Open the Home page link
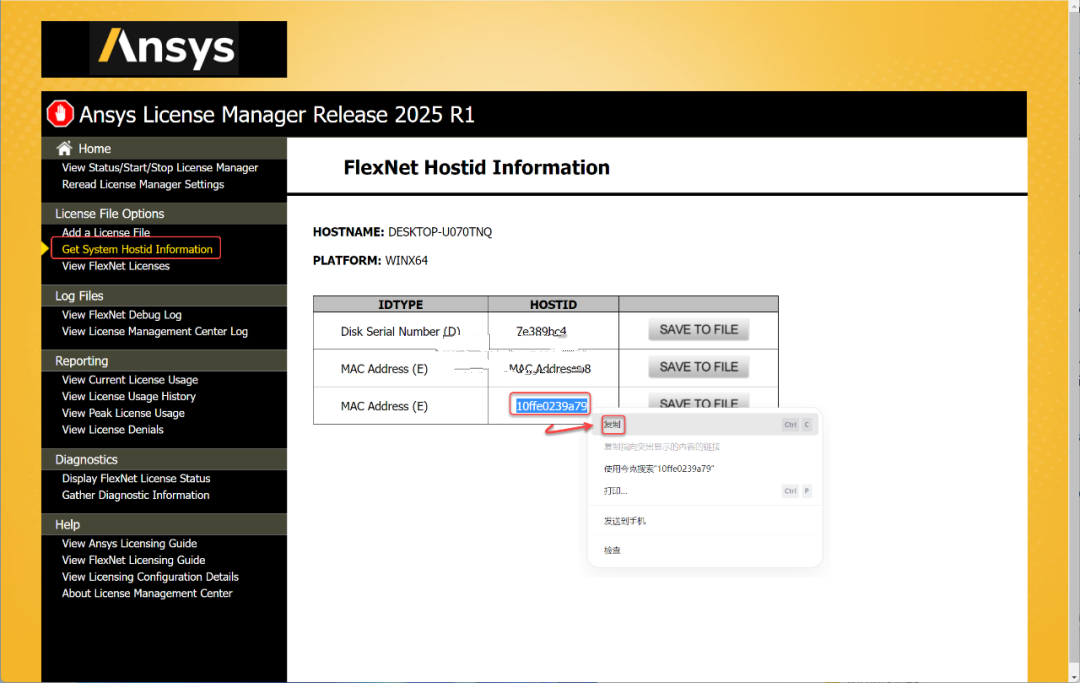This screenshot has height=683, width=1080. (x=94, y=149)
